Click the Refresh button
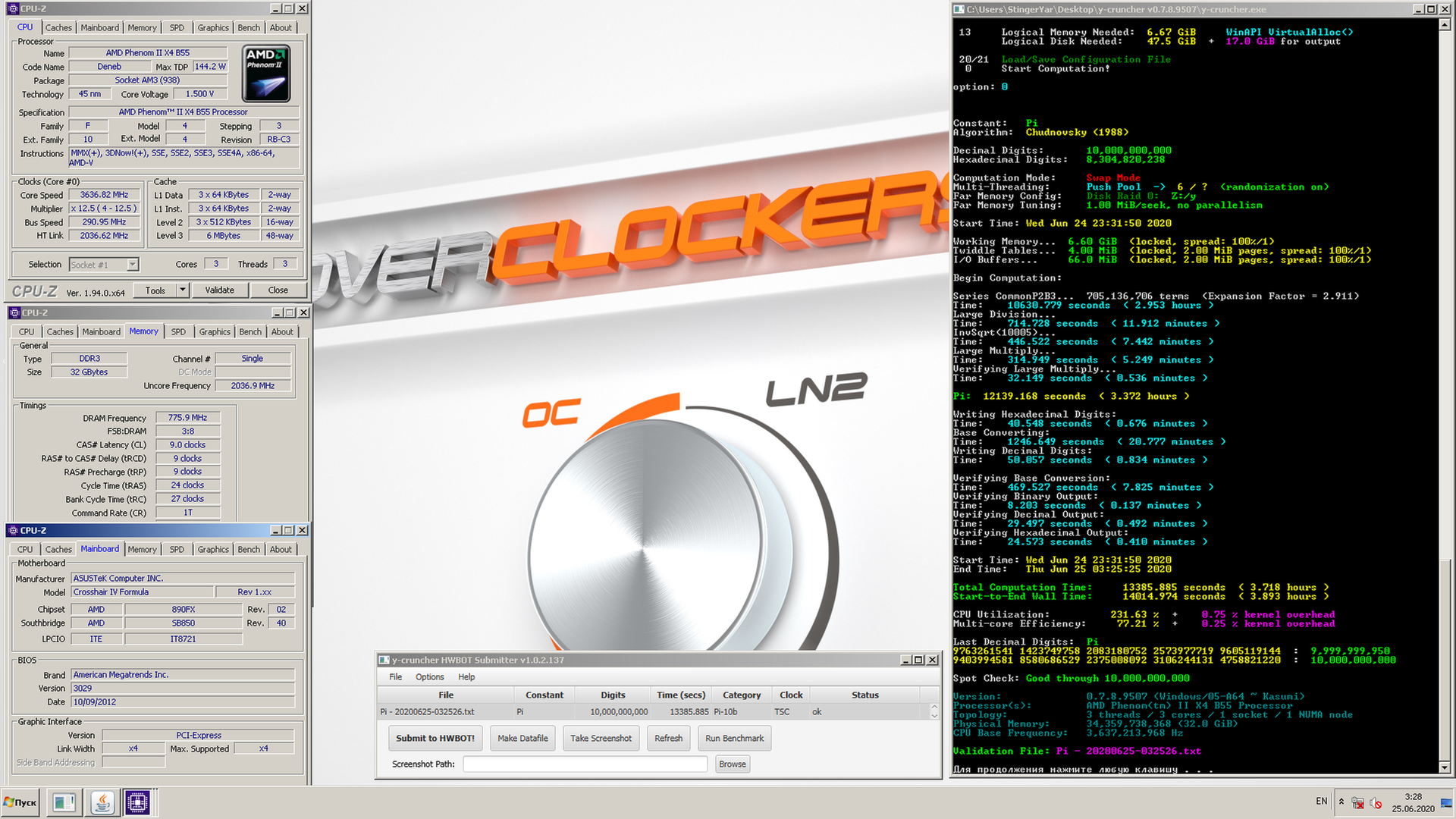The width and height of the screenshot is (1456, 819). tap(668, 738)
